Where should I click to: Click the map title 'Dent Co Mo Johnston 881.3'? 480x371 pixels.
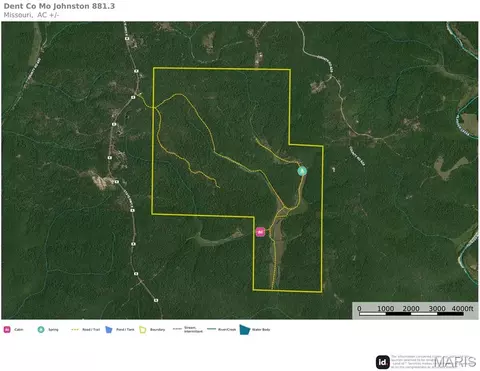coord(59,6)
